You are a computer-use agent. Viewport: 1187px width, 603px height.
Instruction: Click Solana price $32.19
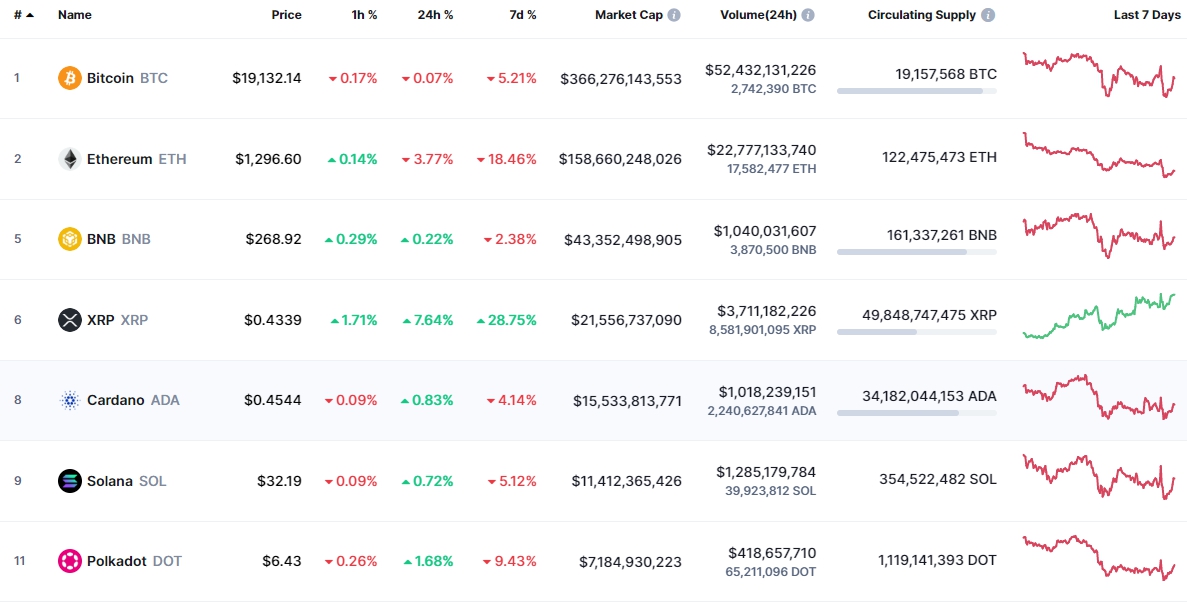[x=279, y=481]
